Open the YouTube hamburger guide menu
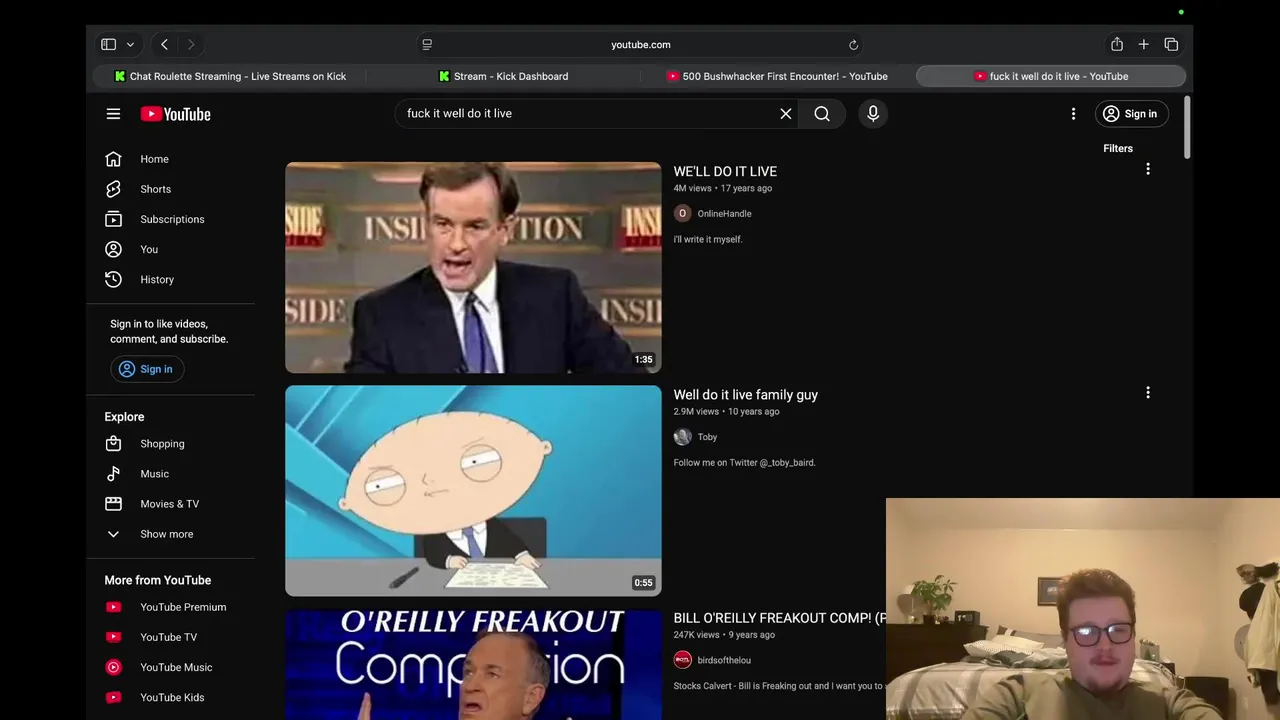1280x720 pixels. click(x=113, y=114)
